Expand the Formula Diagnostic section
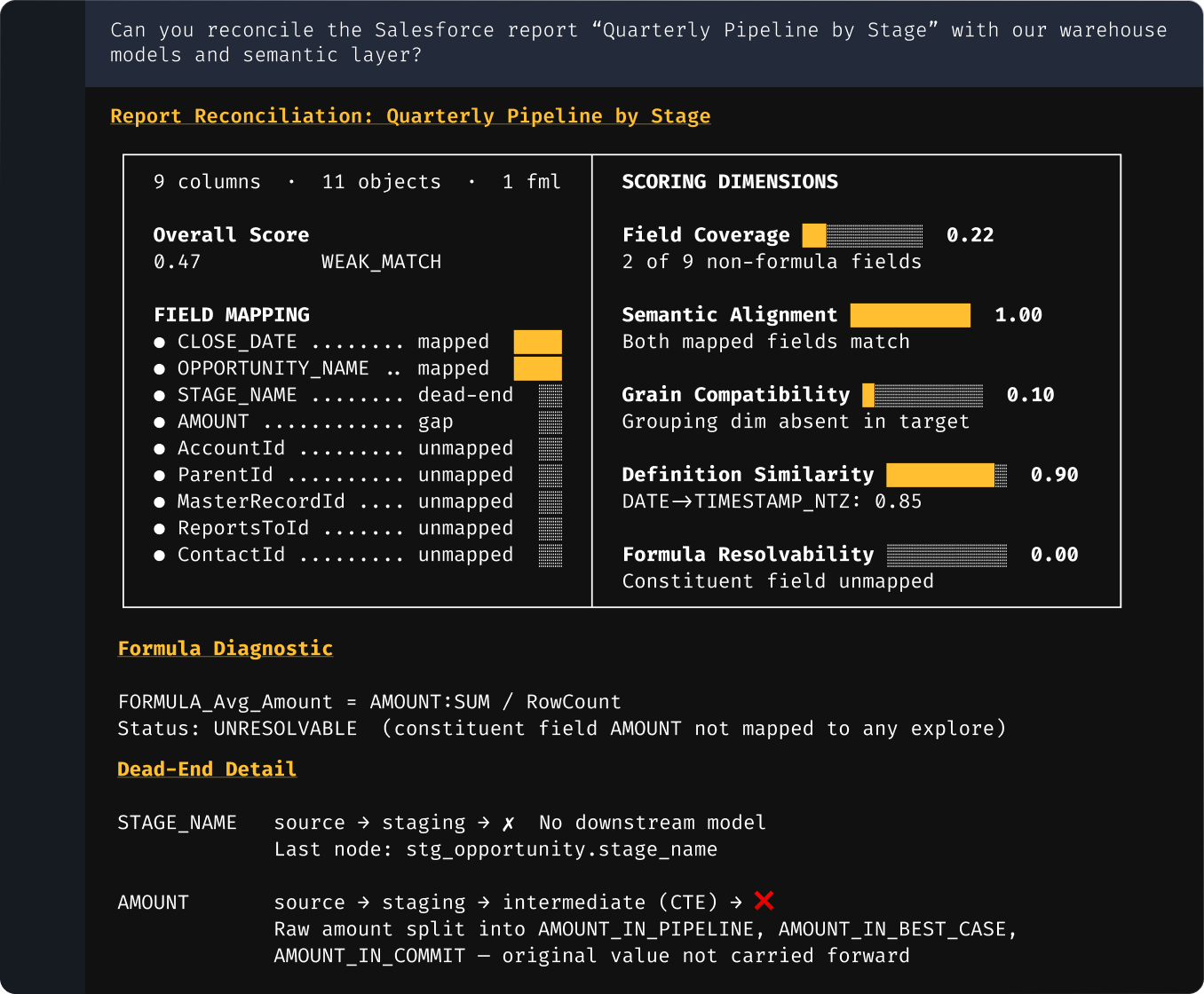Screen dimensions: 1204x994 tap(225, 649)
